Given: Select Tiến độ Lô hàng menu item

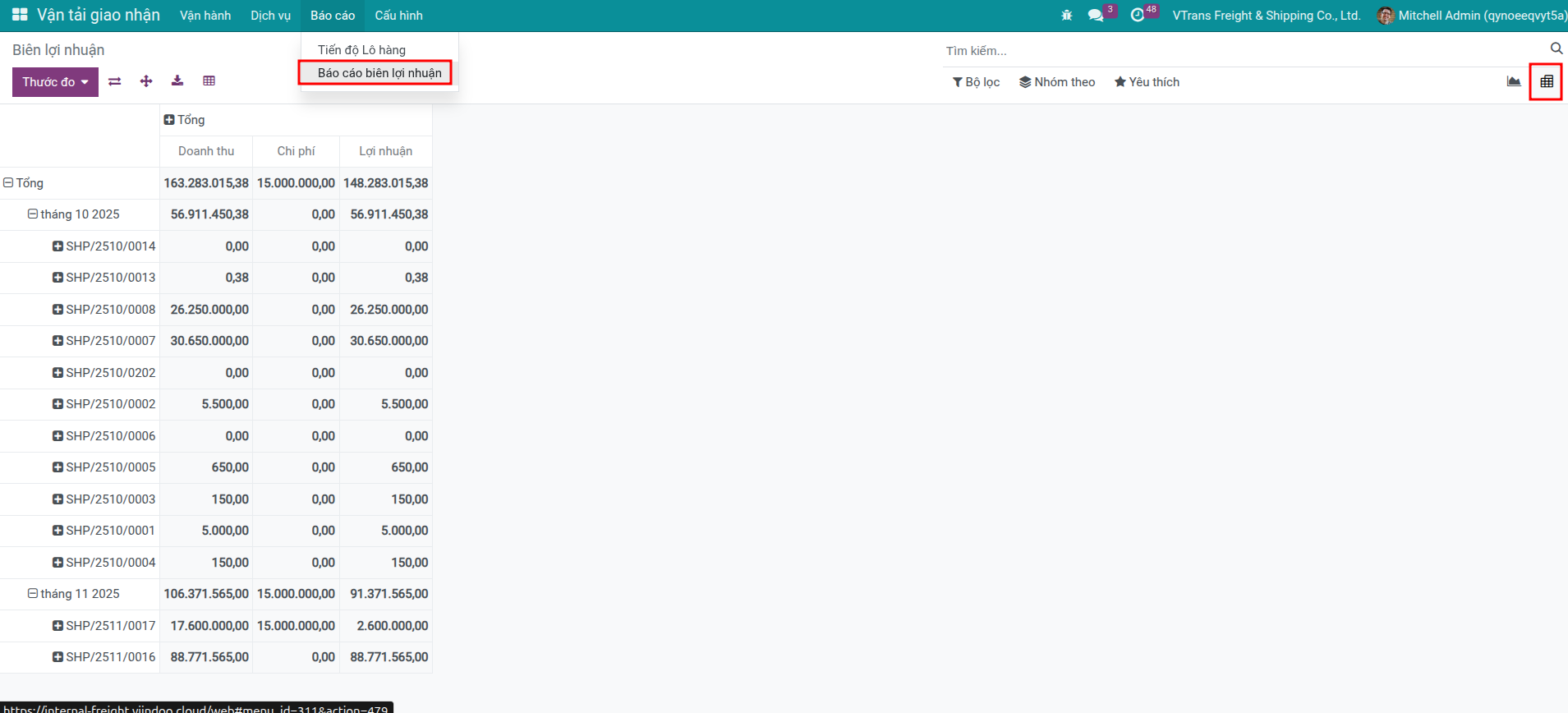Looking at the screenshot, I should 361,50.
